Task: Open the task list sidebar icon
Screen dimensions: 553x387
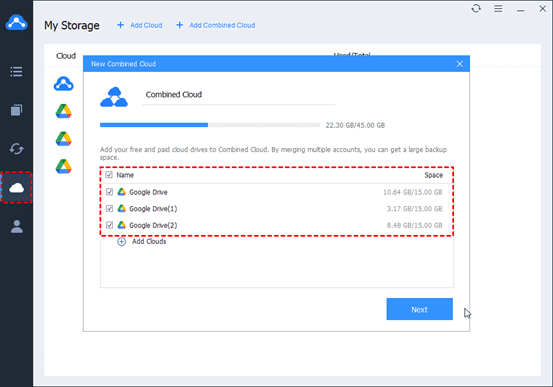Action: pyautogui.click(x=16, y=72)
